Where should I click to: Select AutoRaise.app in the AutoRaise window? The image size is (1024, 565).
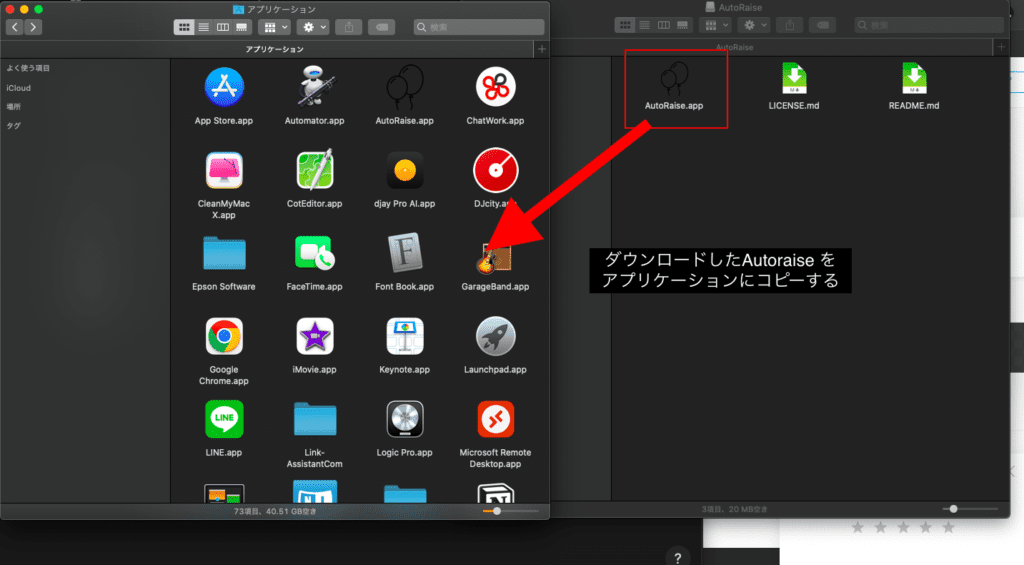point(674,80)
